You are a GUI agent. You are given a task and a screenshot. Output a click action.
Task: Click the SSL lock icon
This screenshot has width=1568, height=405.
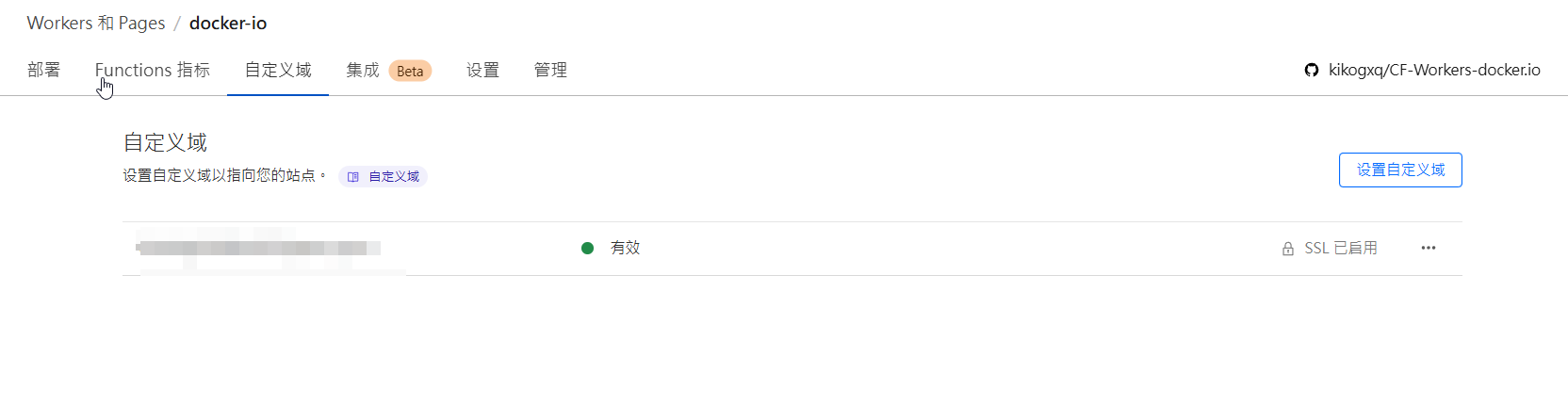tap(1287, 249)
